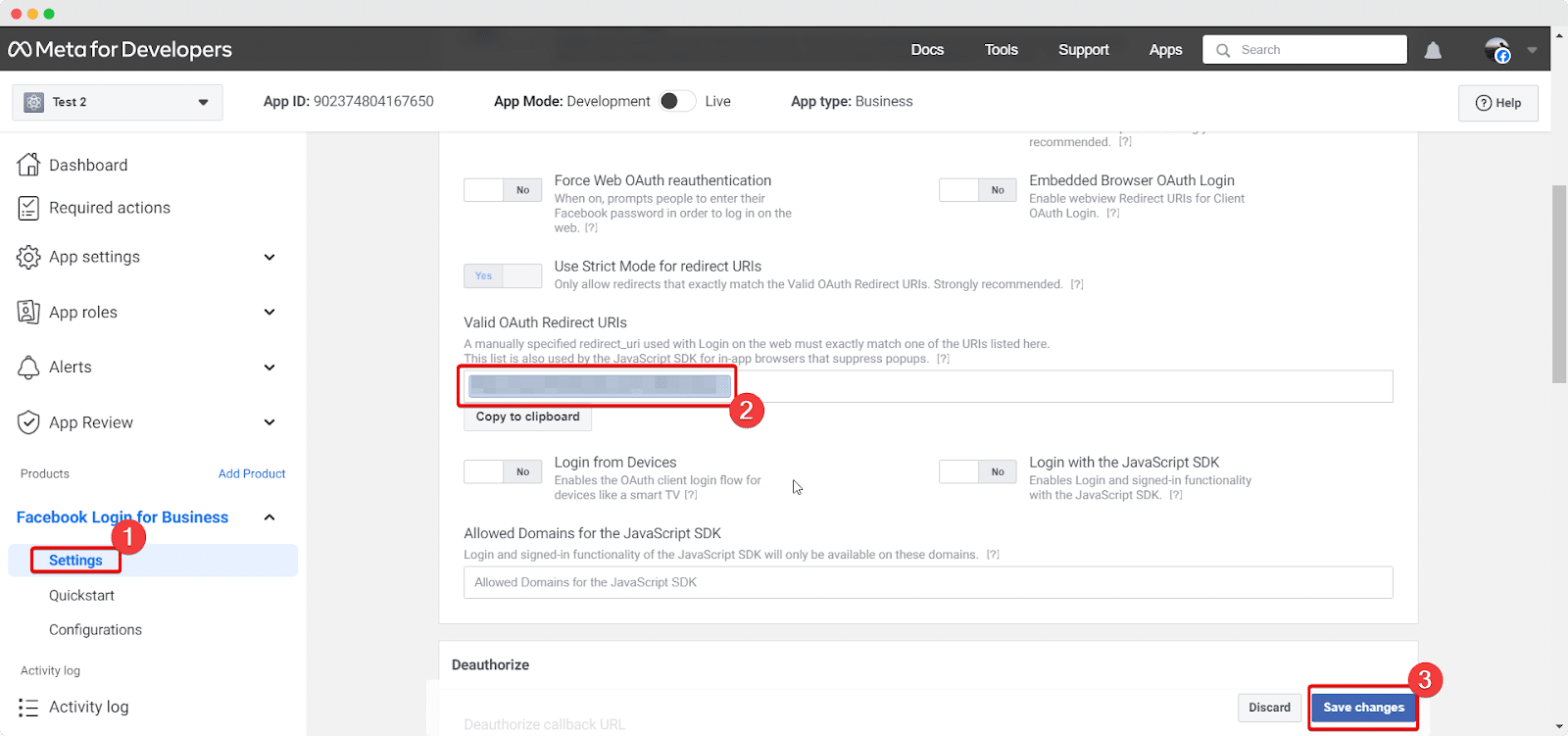Expand App roles section

tap(269, 312)
